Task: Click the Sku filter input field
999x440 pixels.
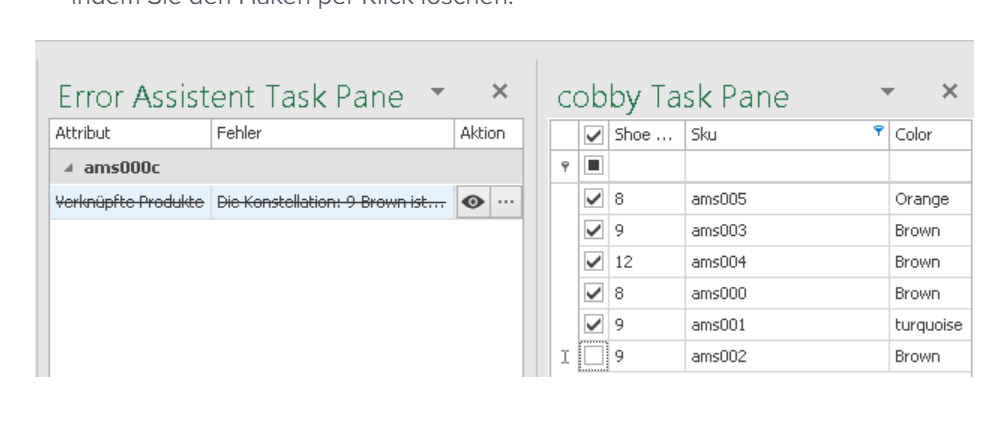Action: point(787,166)
